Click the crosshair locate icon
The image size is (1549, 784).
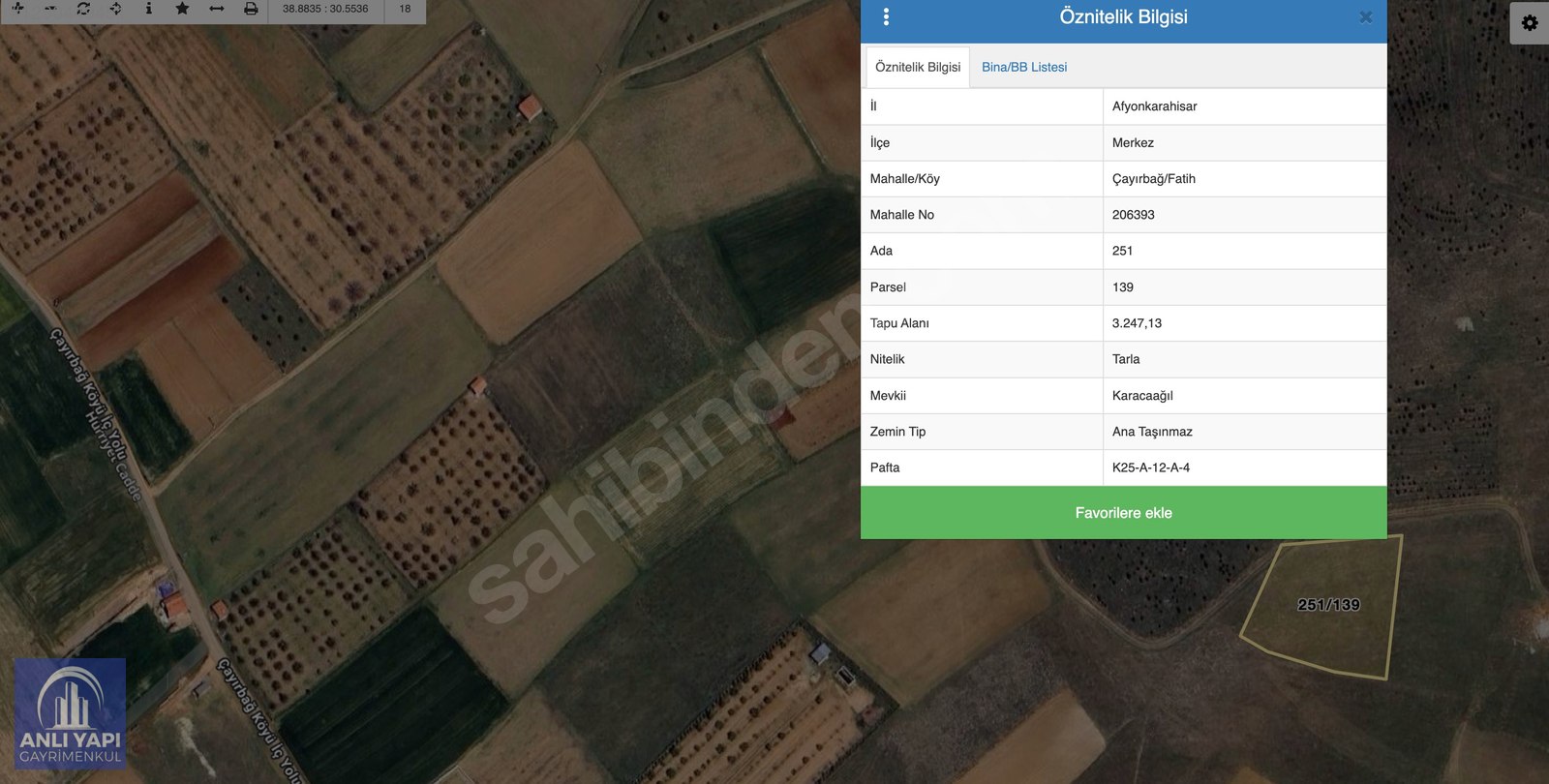tap(116, 9)
